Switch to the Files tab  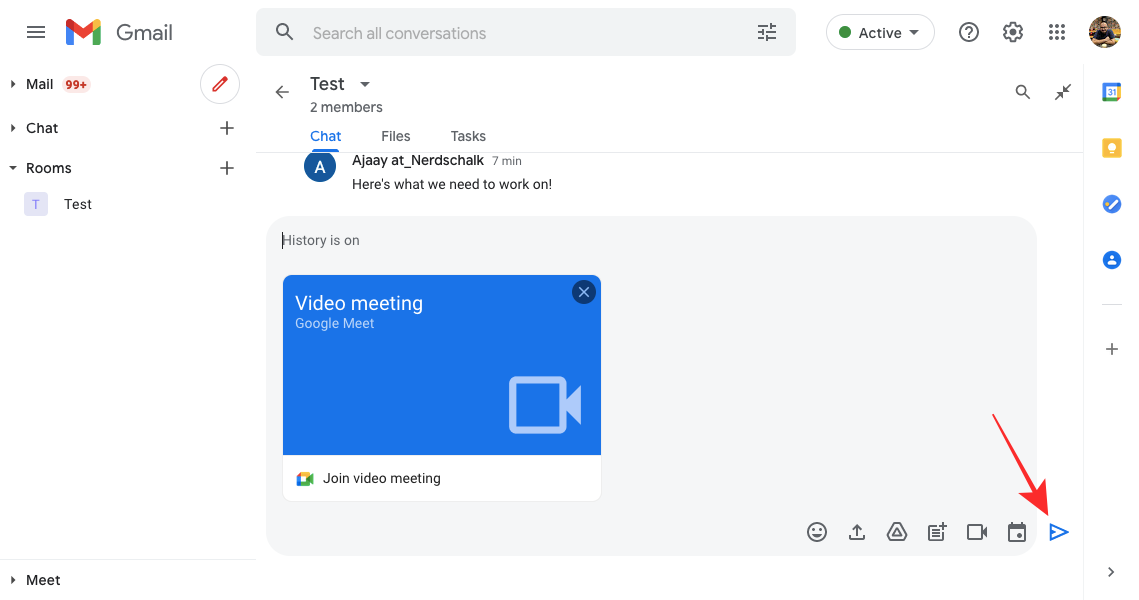pos(396,136)
